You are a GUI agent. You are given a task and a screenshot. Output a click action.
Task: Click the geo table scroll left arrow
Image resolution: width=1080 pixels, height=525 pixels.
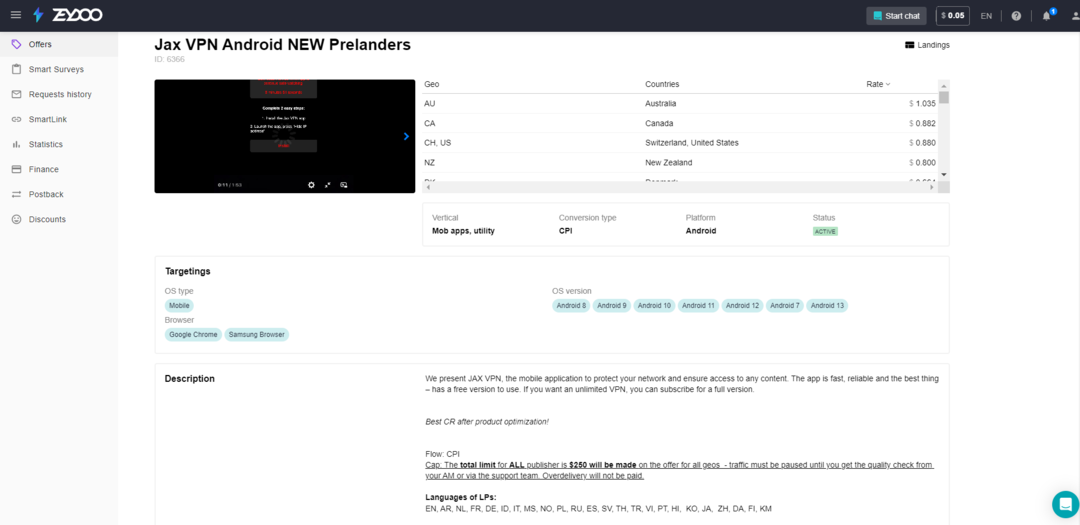pyautogui.click(x=428, y=187)
